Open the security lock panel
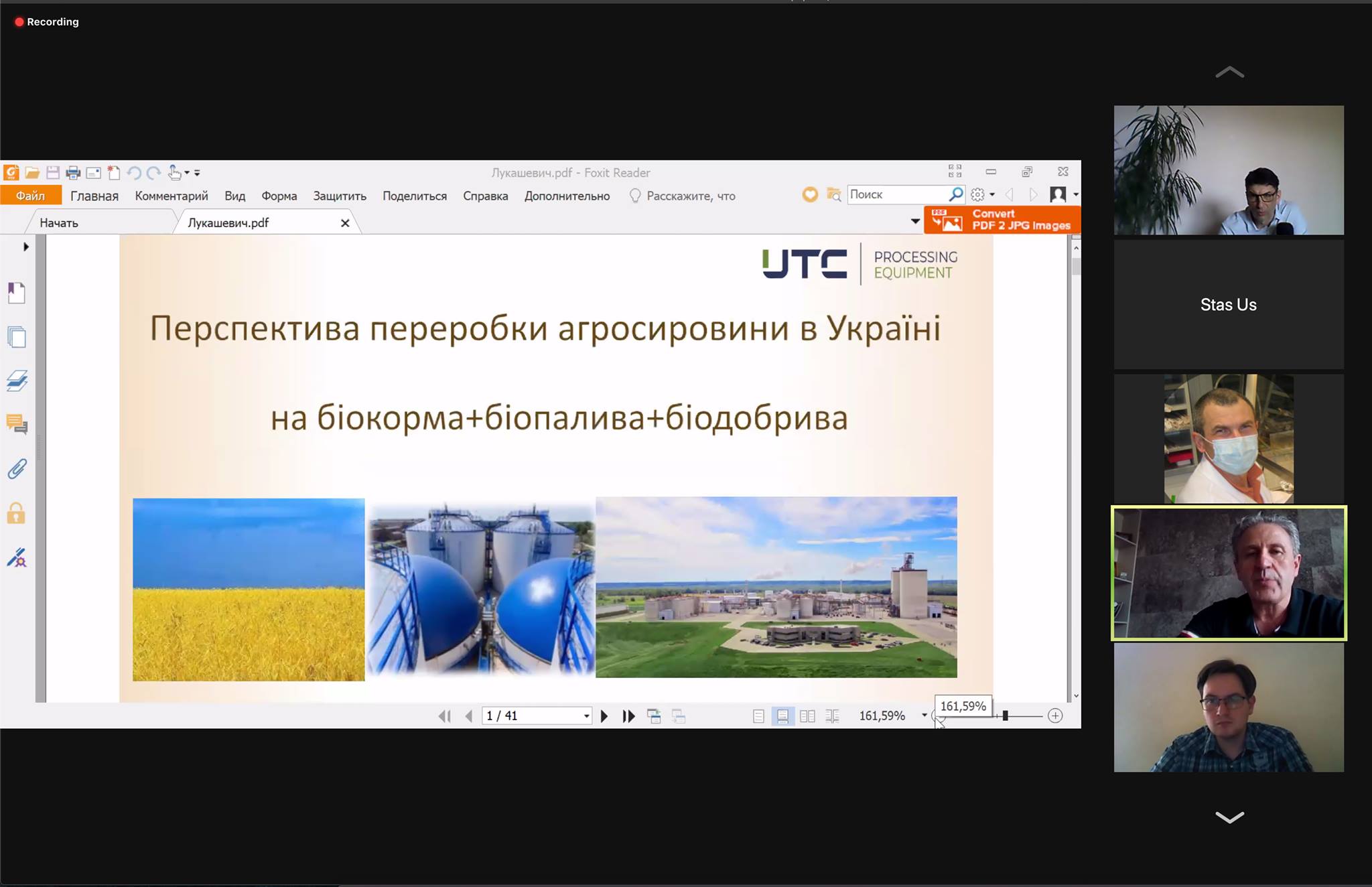 17,514
